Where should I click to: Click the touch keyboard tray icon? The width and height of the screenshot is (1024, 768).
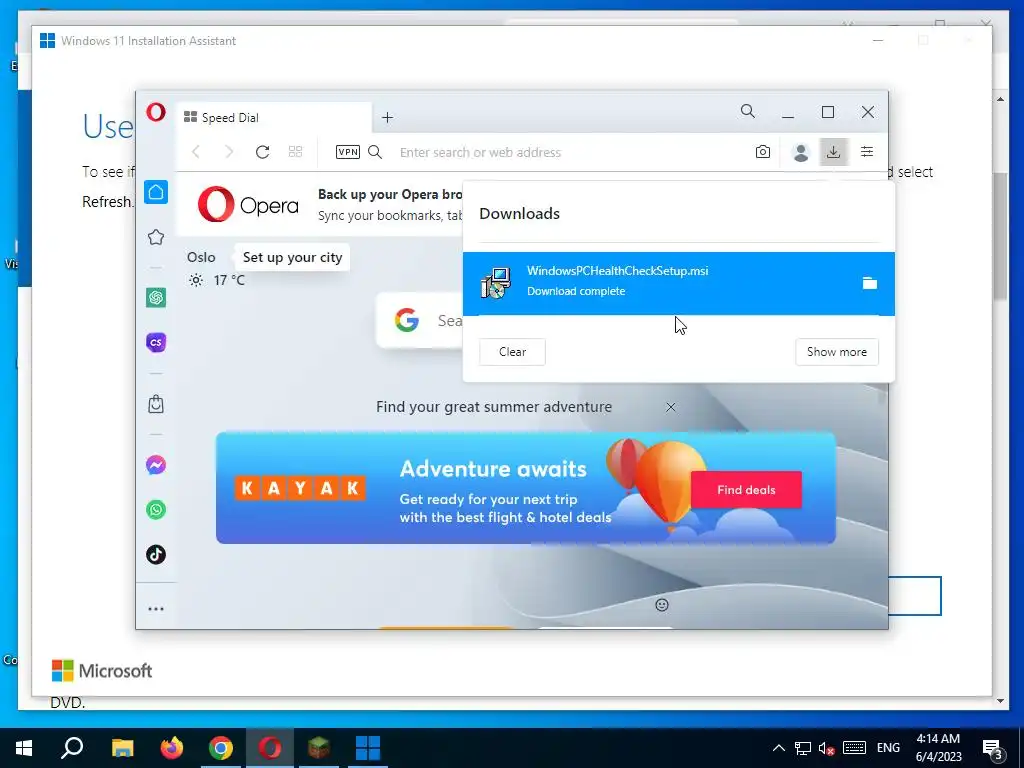click(x=854, y=748)
